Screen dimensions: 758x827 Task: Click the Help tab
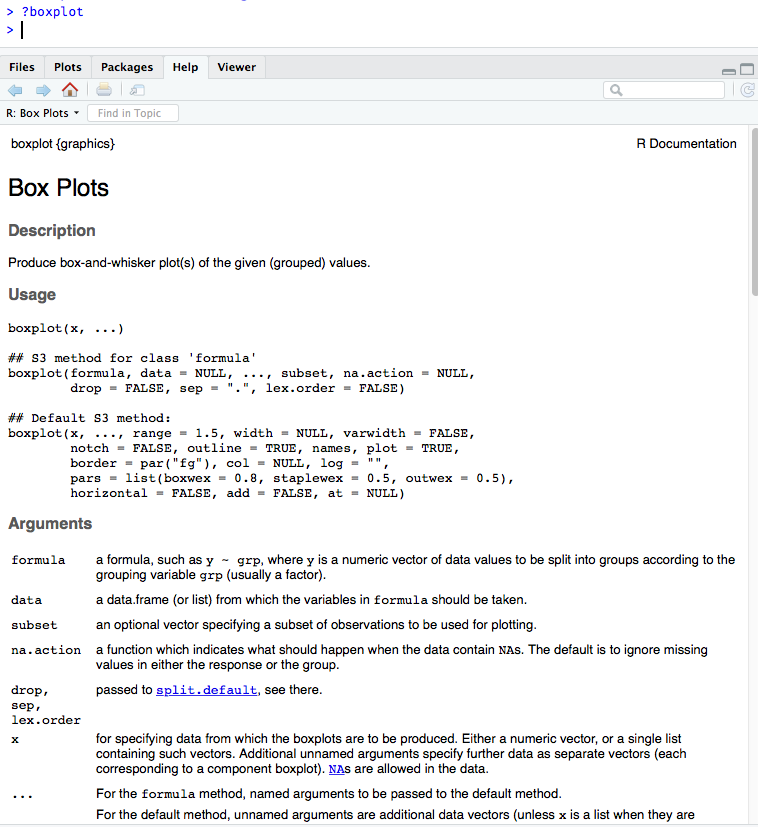185,67
